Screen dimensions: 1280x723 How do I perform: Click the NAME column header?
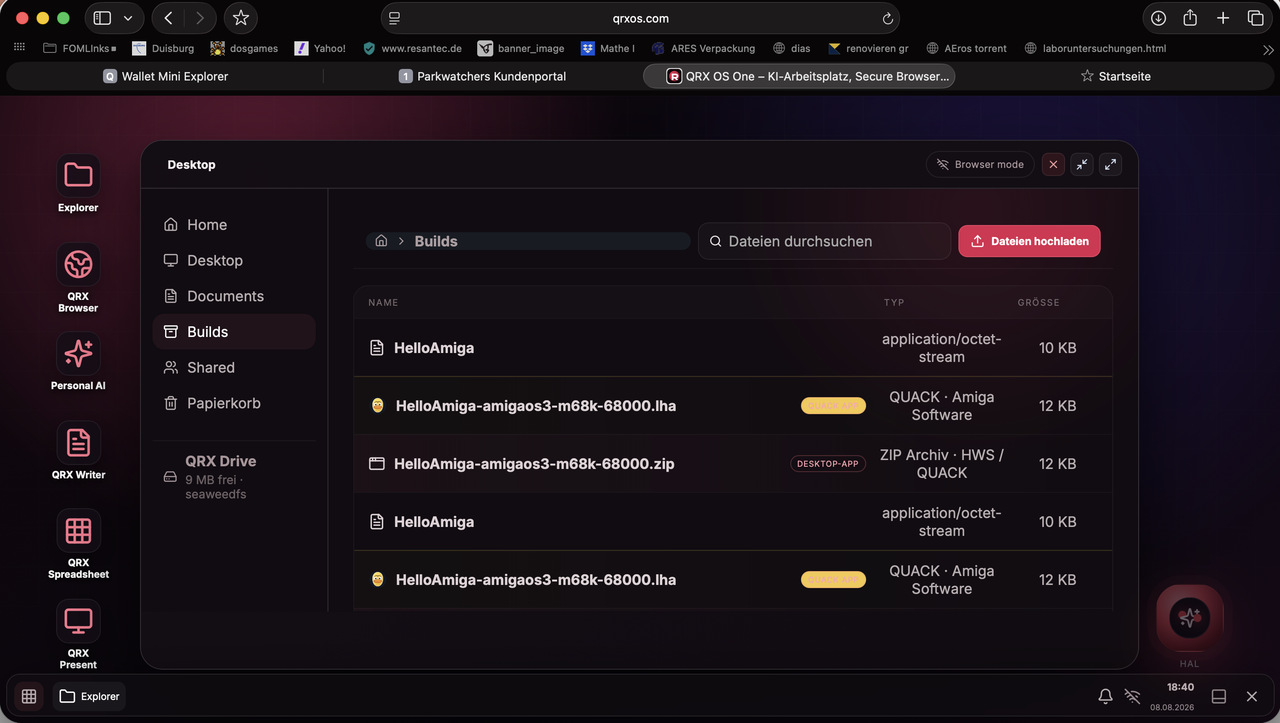(x=383, y=302)
